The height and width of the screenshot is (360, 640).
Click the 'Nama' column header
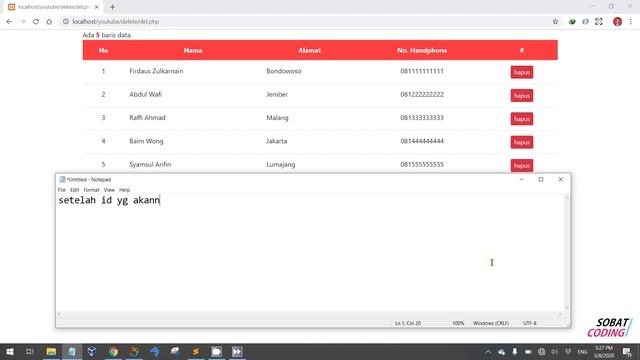pyautogui.click(x=193, y=50)
